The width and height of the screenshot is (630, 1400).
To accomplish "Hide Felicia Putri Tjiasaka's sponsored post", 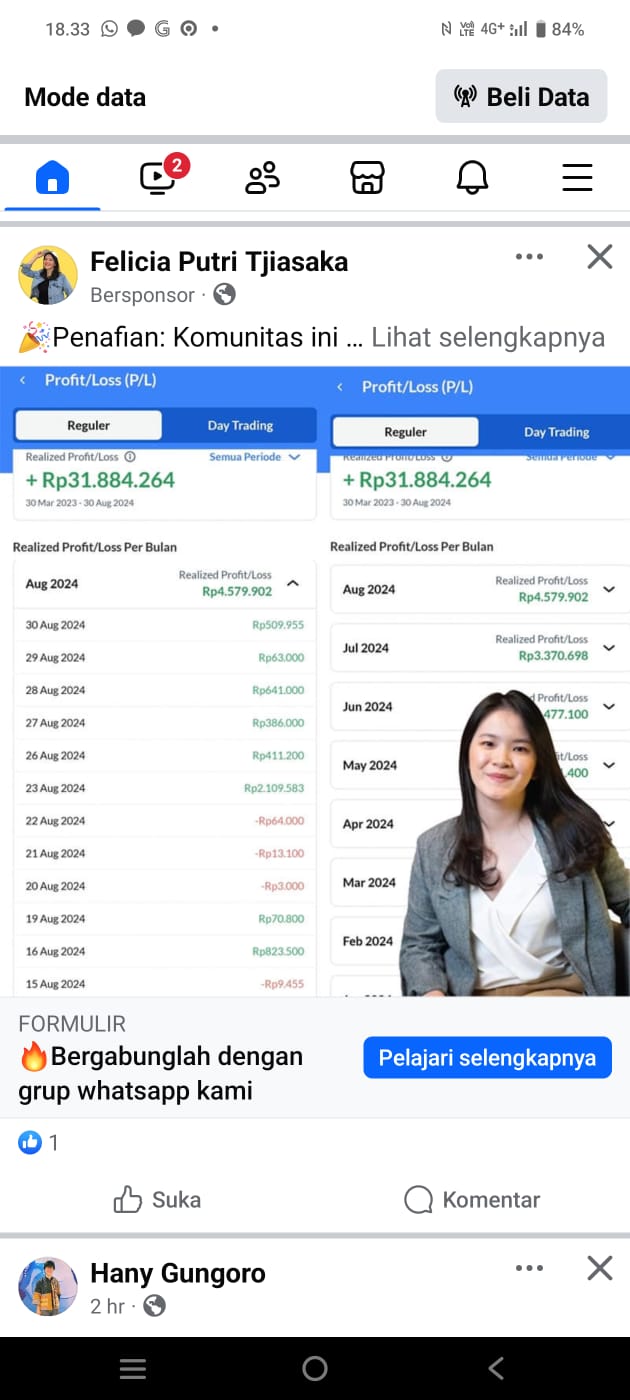I will tap(599, 257).
